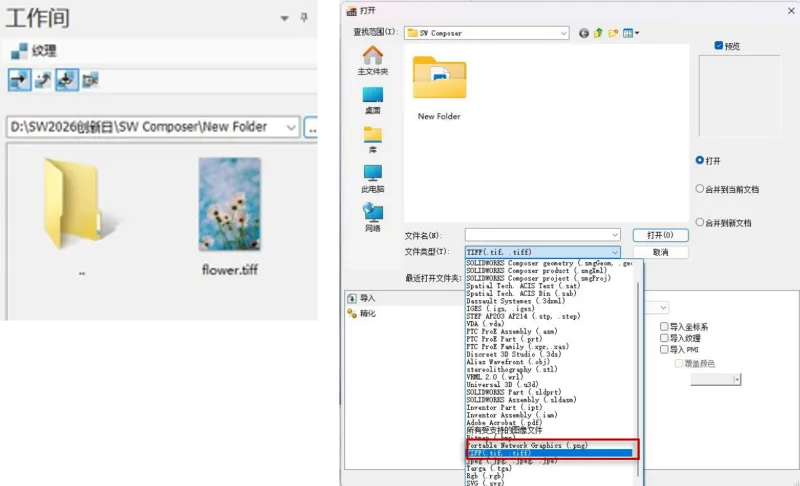The image size is (800, 486).
Task: Go to 主文件夹 in the sidebar
Action: click(372, 61)
